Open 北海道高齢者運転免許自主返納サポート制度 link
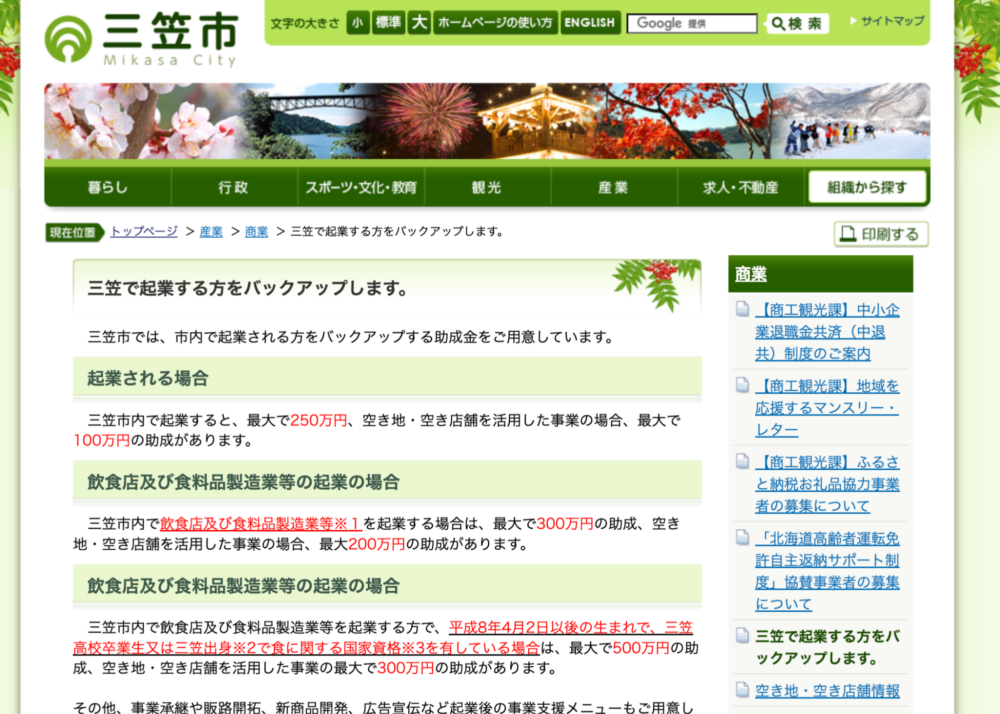Image resolution: width=1000 pixels, height=714 pixels. point(827,571)
